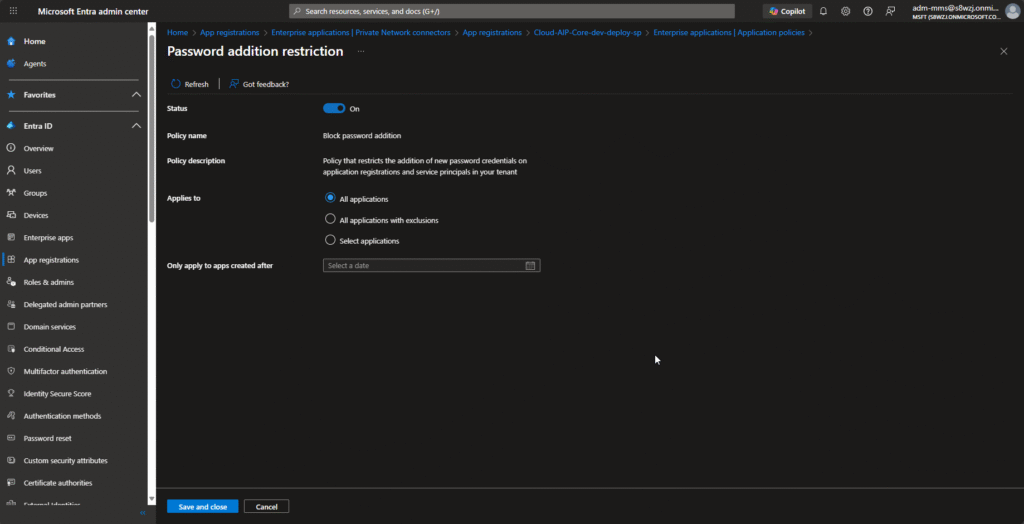Click the Save and close button
Screen dimensions: 1024x524
[x=202, y=507]
